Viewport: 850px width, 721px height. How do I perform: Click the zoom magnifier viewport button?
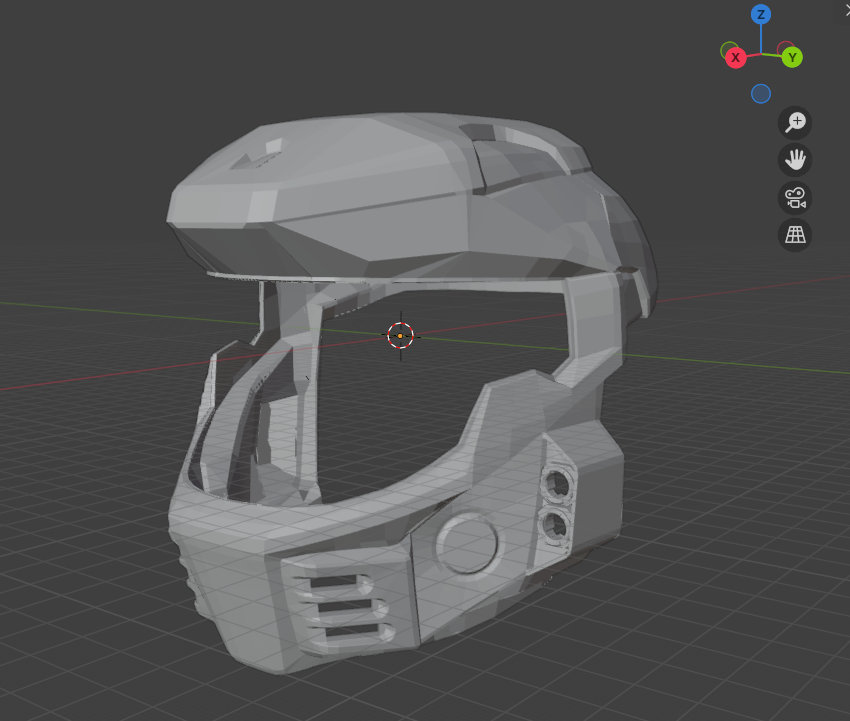795,123
